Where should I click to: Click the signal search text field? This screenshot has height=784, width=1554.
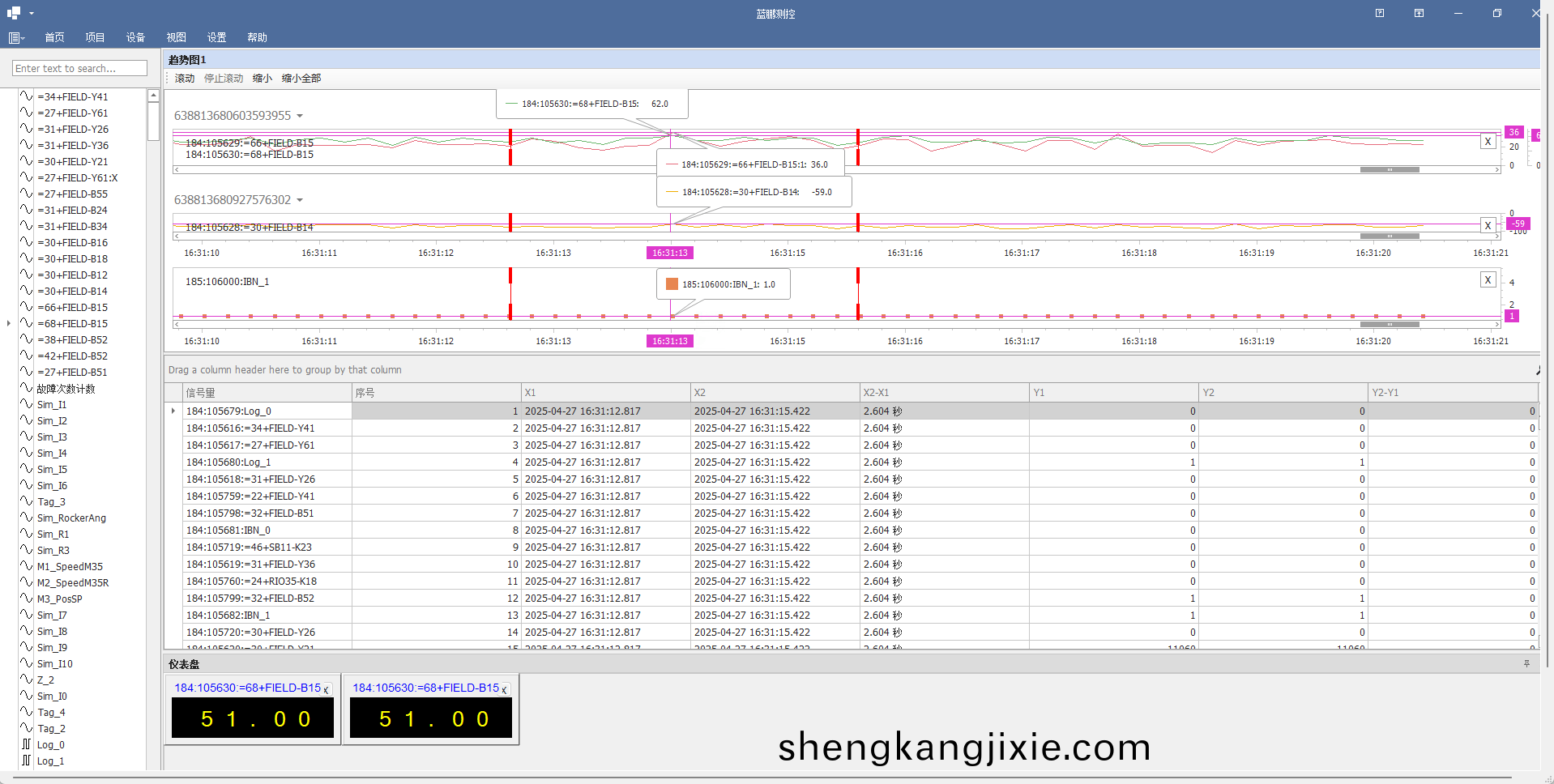[79, 69]
